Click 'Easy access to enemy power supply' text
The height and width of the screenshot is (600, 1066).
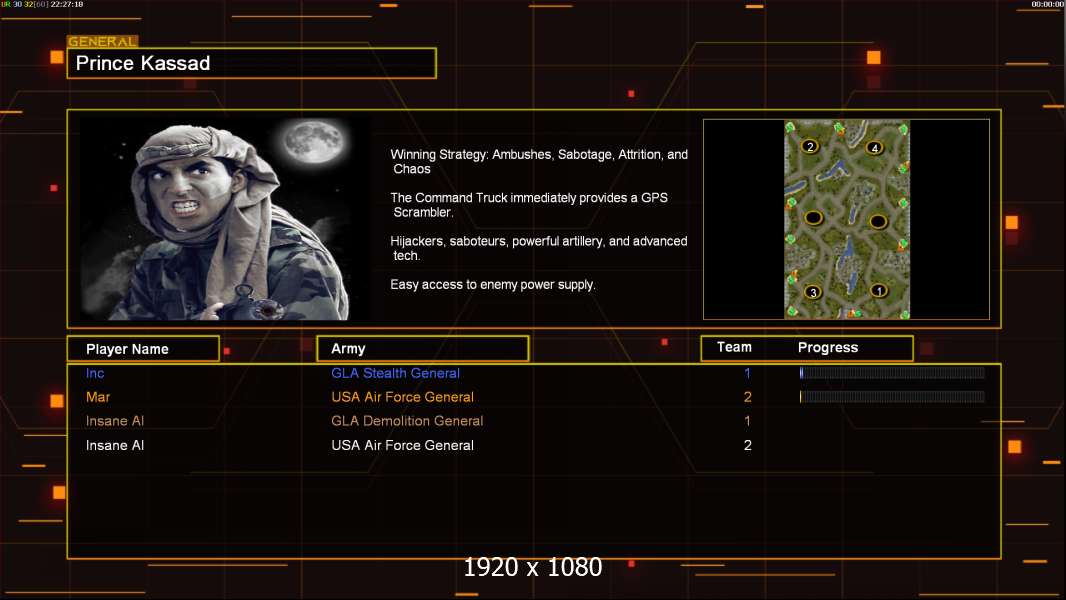point(493,285)
